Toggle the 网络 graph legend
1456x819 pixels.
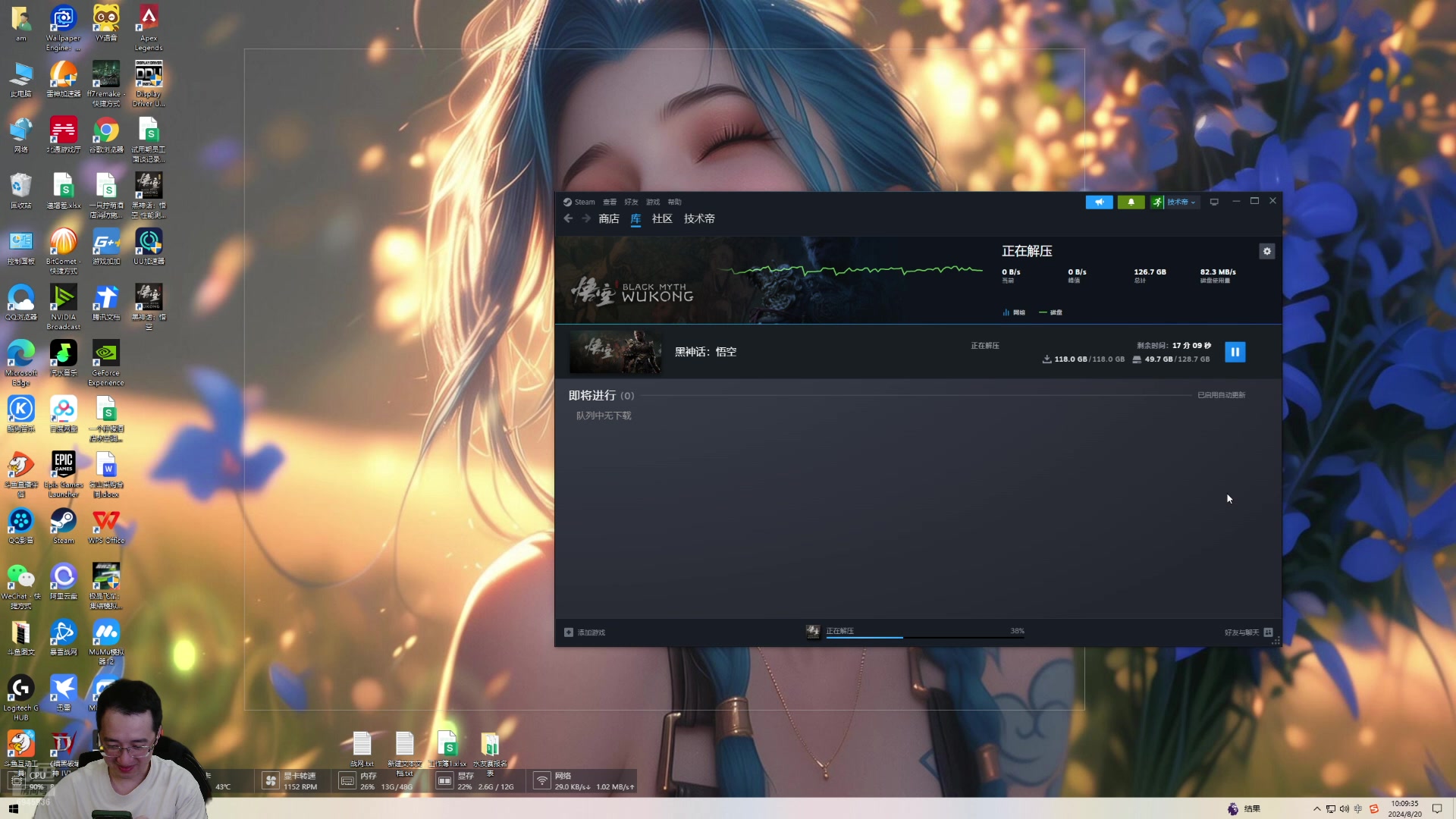pos(1014,312)
